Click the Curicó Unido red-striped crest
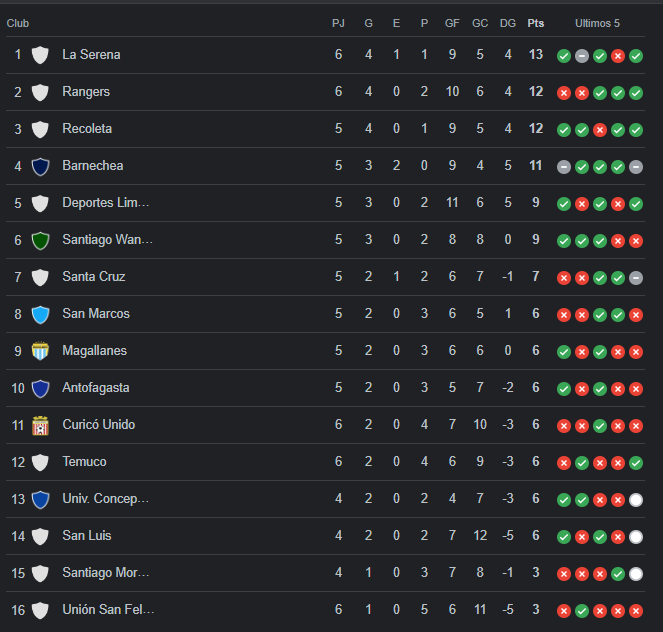This screenshot has width=663, height=632. point(40,425)
